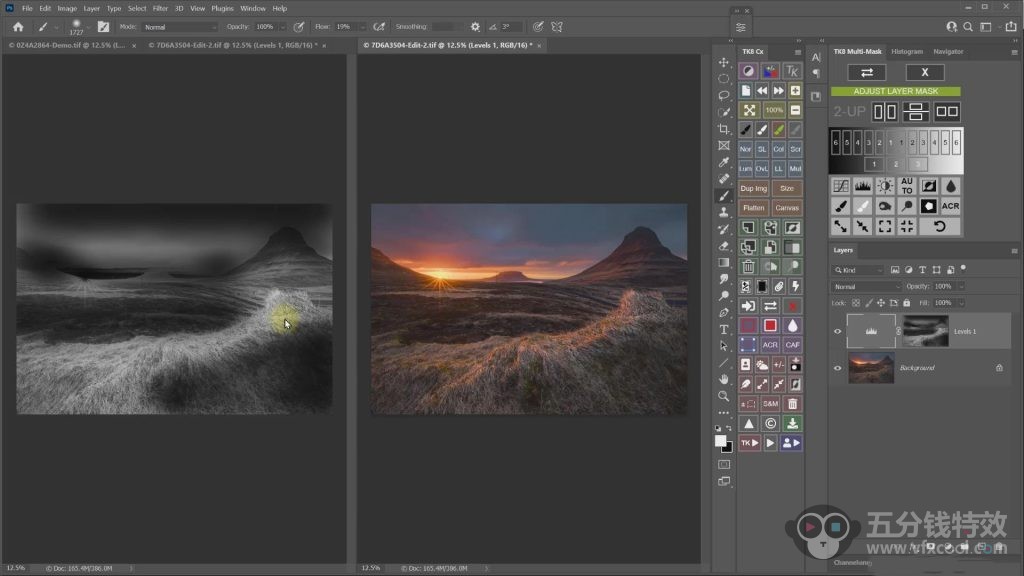Select the Zoom tool in the toolbar
The width and height of the screenshot is (1024, 576).
click(724, 396)
